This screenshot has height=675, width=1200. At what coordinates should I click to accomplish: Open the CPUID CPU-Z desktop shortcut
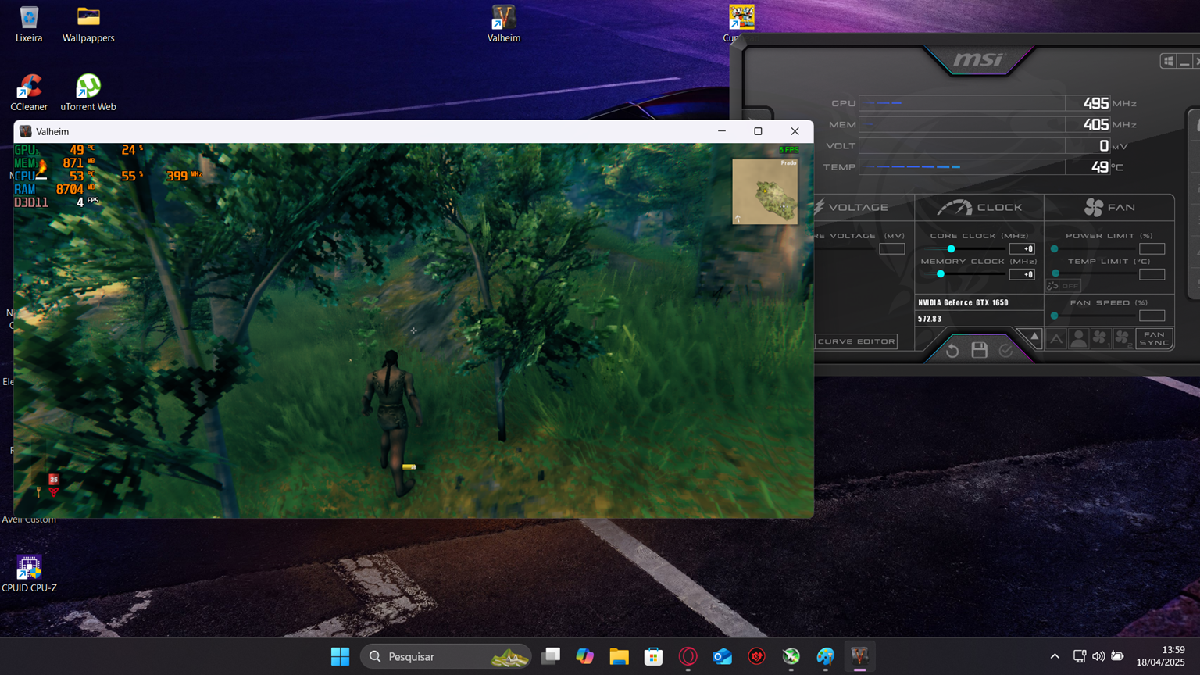(x=29, y=574)
